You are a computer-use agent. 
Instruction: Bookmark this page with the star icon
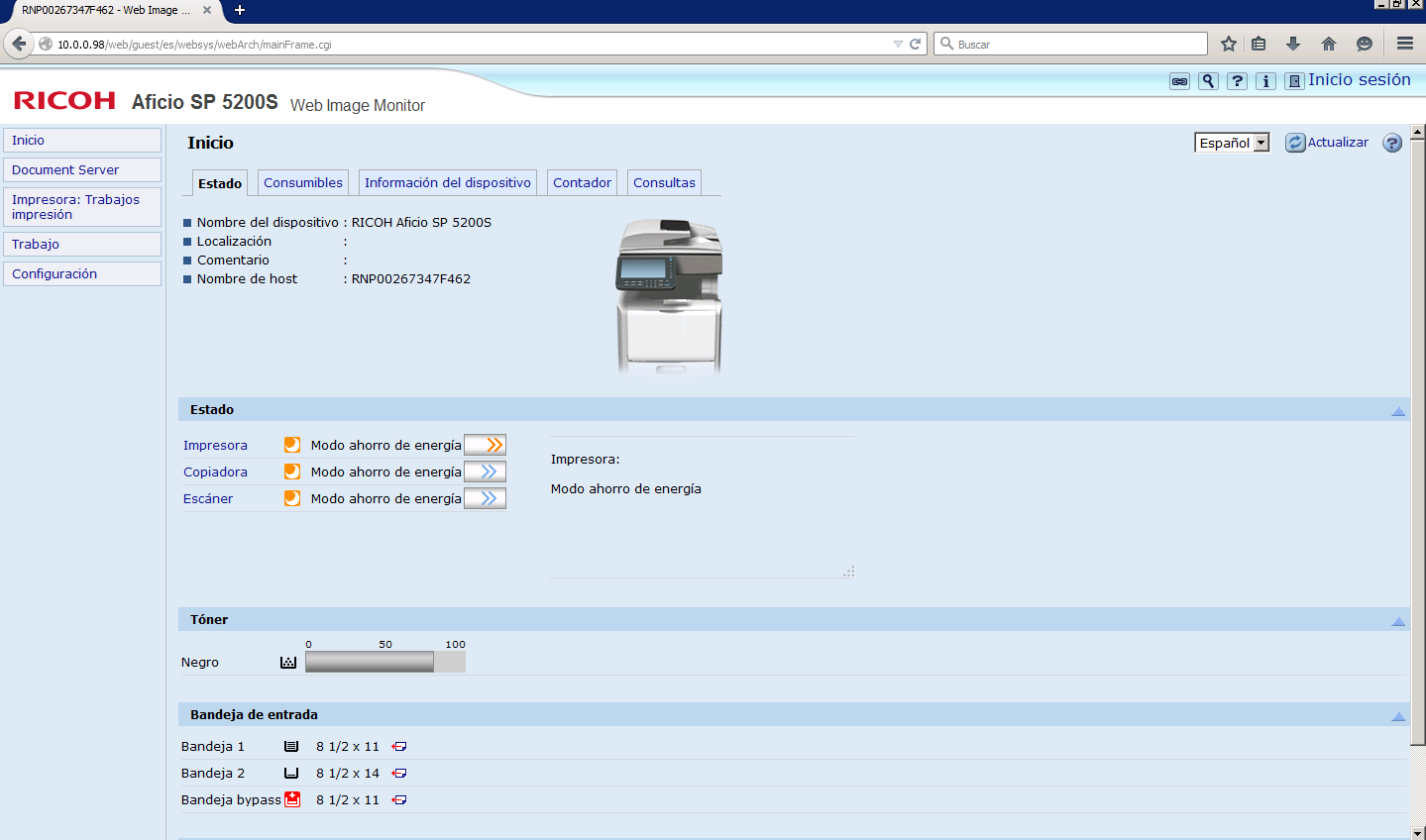tap(1229, 44)
